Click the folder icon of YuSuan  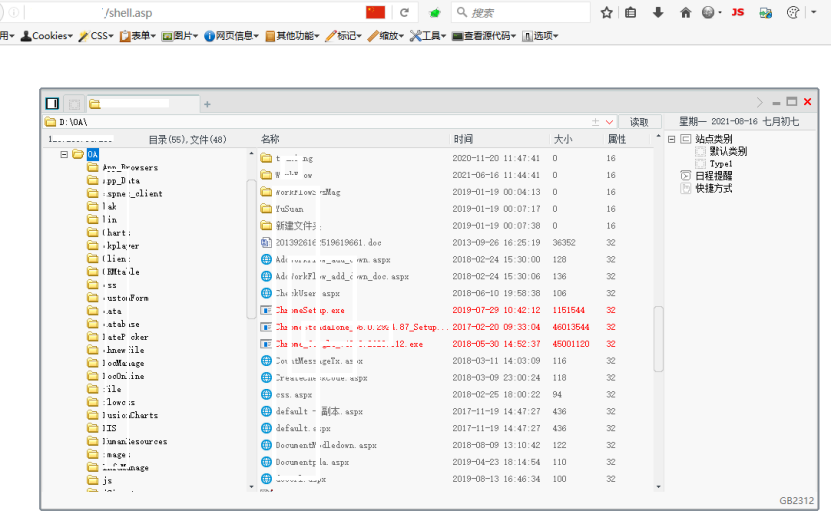click(266, 209)
